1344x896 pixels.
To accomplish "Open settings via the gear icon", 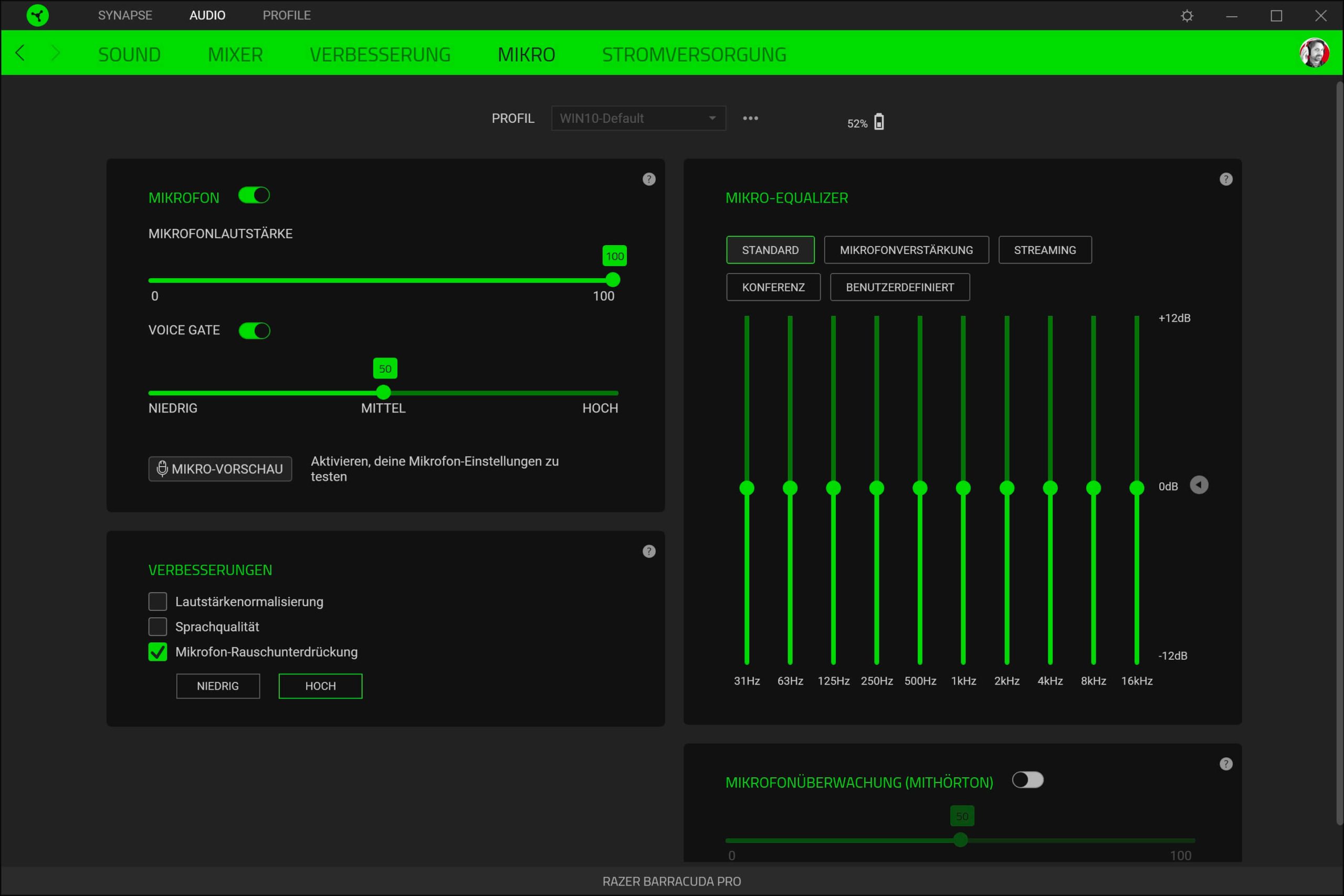I will coord(1187,15).
